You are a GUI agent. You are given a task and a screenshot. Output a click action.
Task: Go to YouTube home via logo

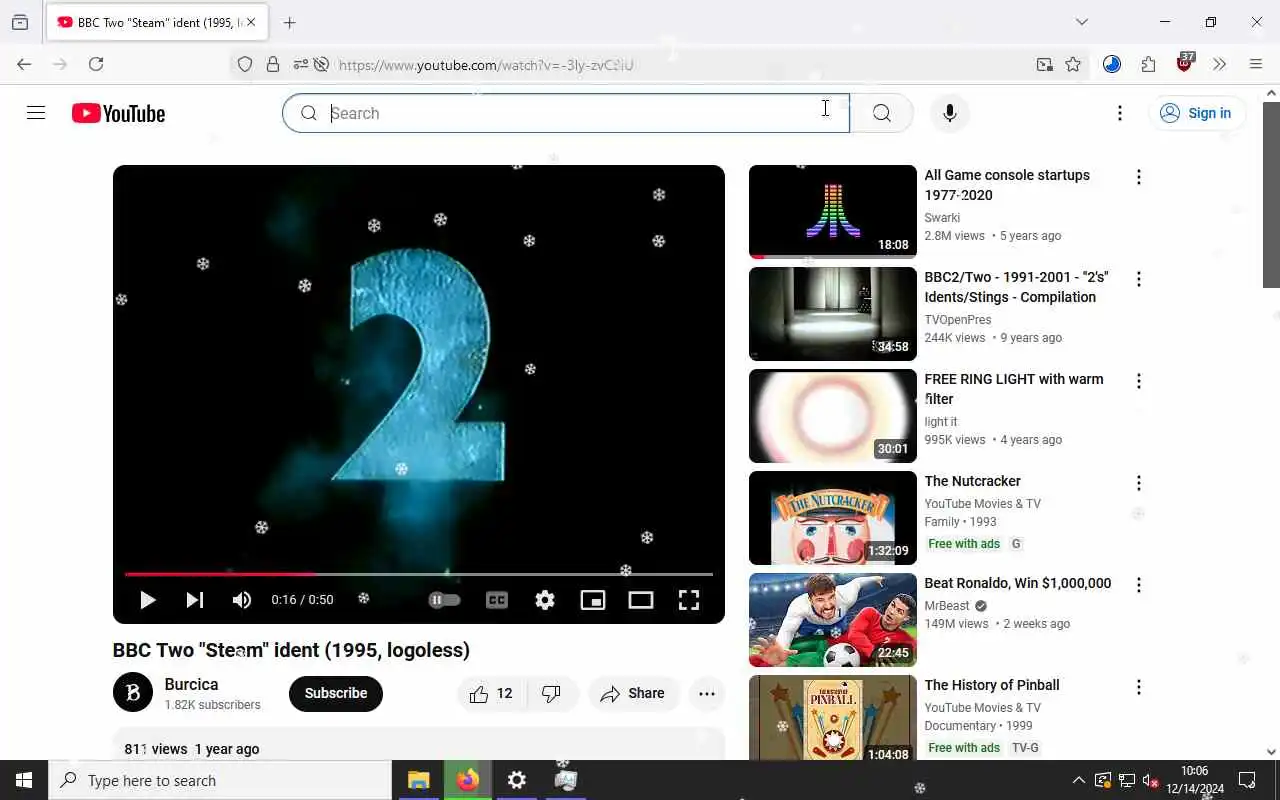(x=118, y=113)
